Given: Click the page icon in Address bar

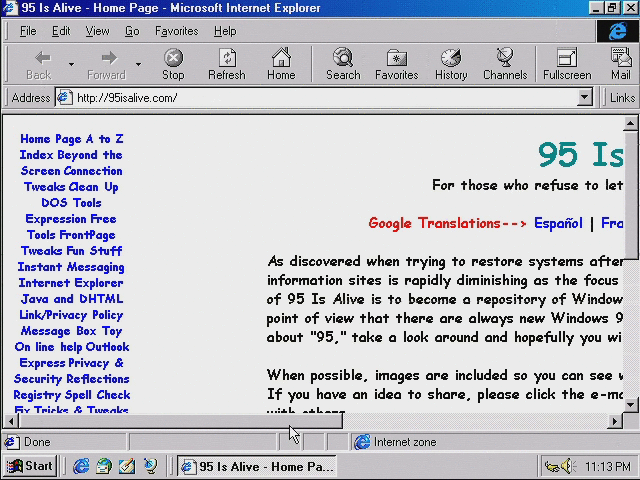Looking at the screenshot, I should click(64, 98).
